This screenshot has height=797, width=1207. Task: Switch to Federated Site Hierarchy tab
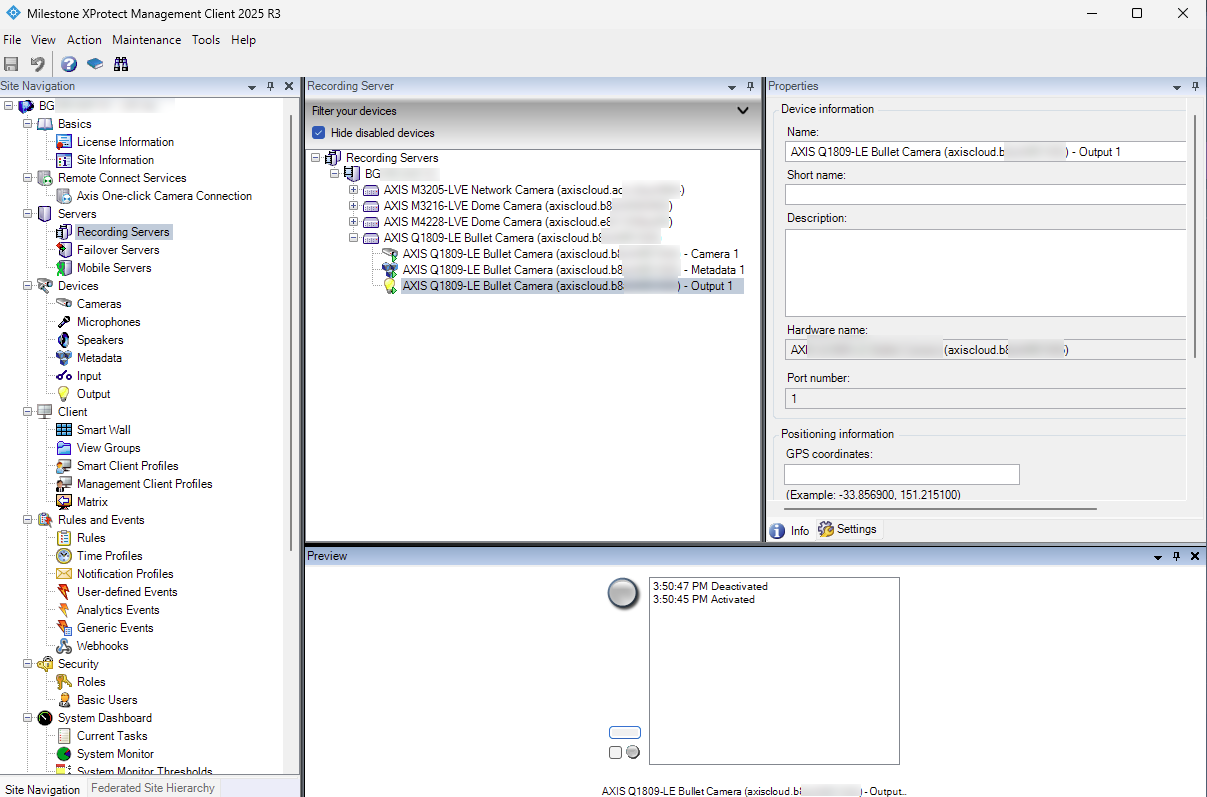tap(153, 788)
